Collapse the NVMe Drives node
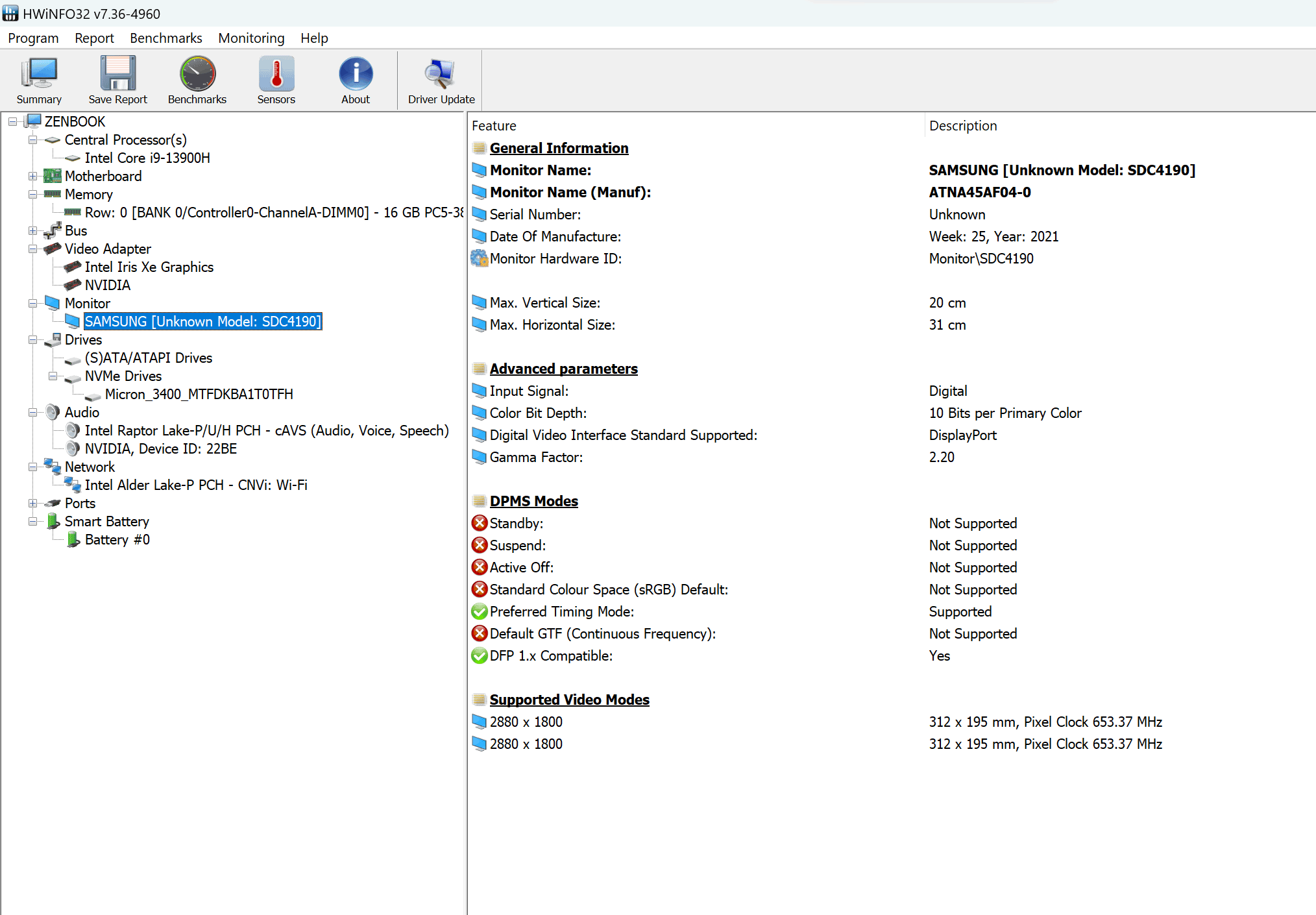1316x915 pixels. click(53, 376)
